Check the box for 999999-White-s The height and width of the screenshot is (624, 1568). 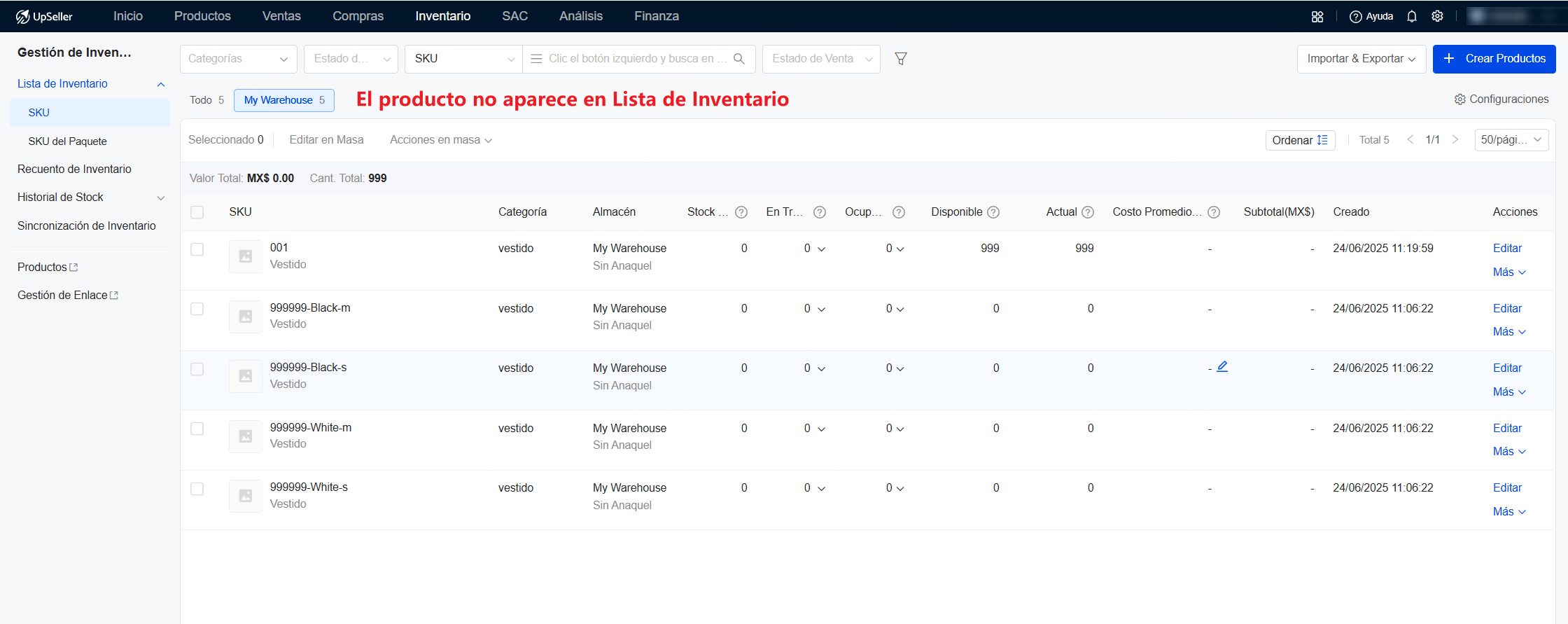197,489
